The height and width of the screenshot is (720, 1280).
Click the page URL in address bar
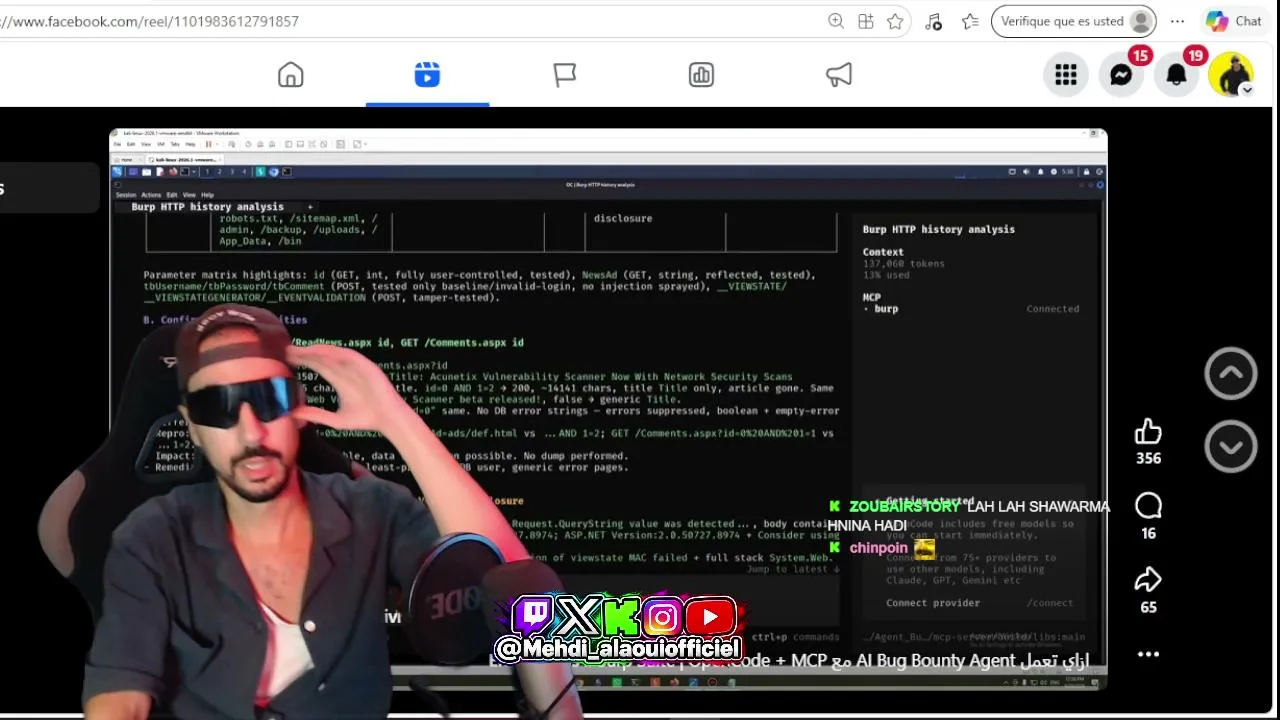pyautogui.click(x=149, y=21)
